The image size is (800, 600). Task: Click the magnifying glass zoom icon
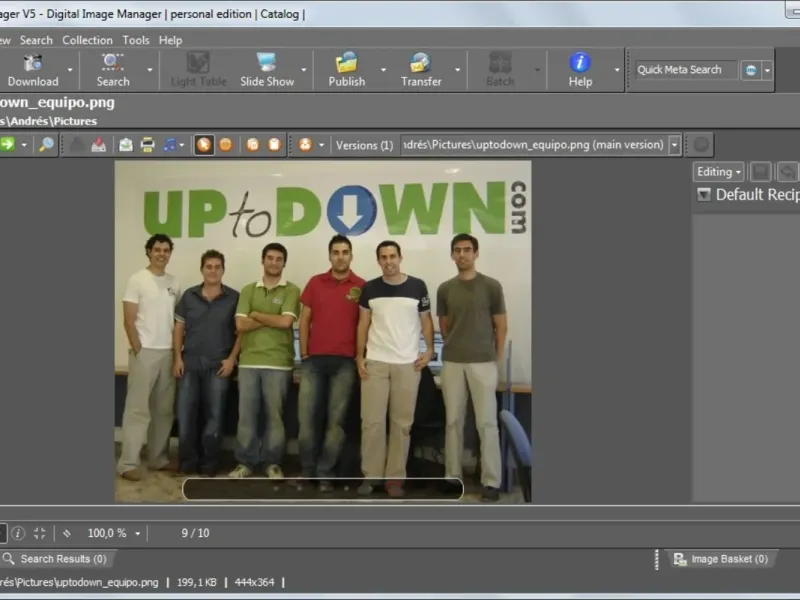pyautogui.click(x=46, y=145)
